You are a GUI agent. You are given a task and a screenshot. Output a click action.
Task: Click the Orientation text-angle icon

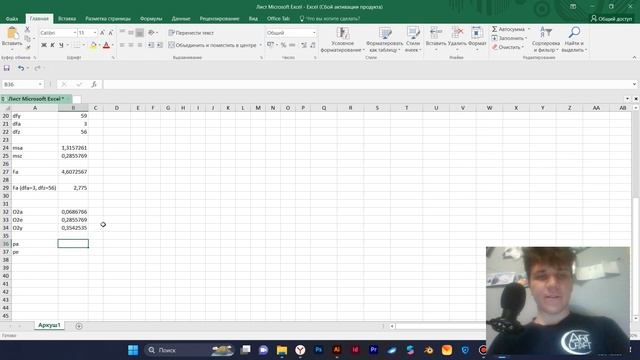pyautogui.click(x=151, y=33)
